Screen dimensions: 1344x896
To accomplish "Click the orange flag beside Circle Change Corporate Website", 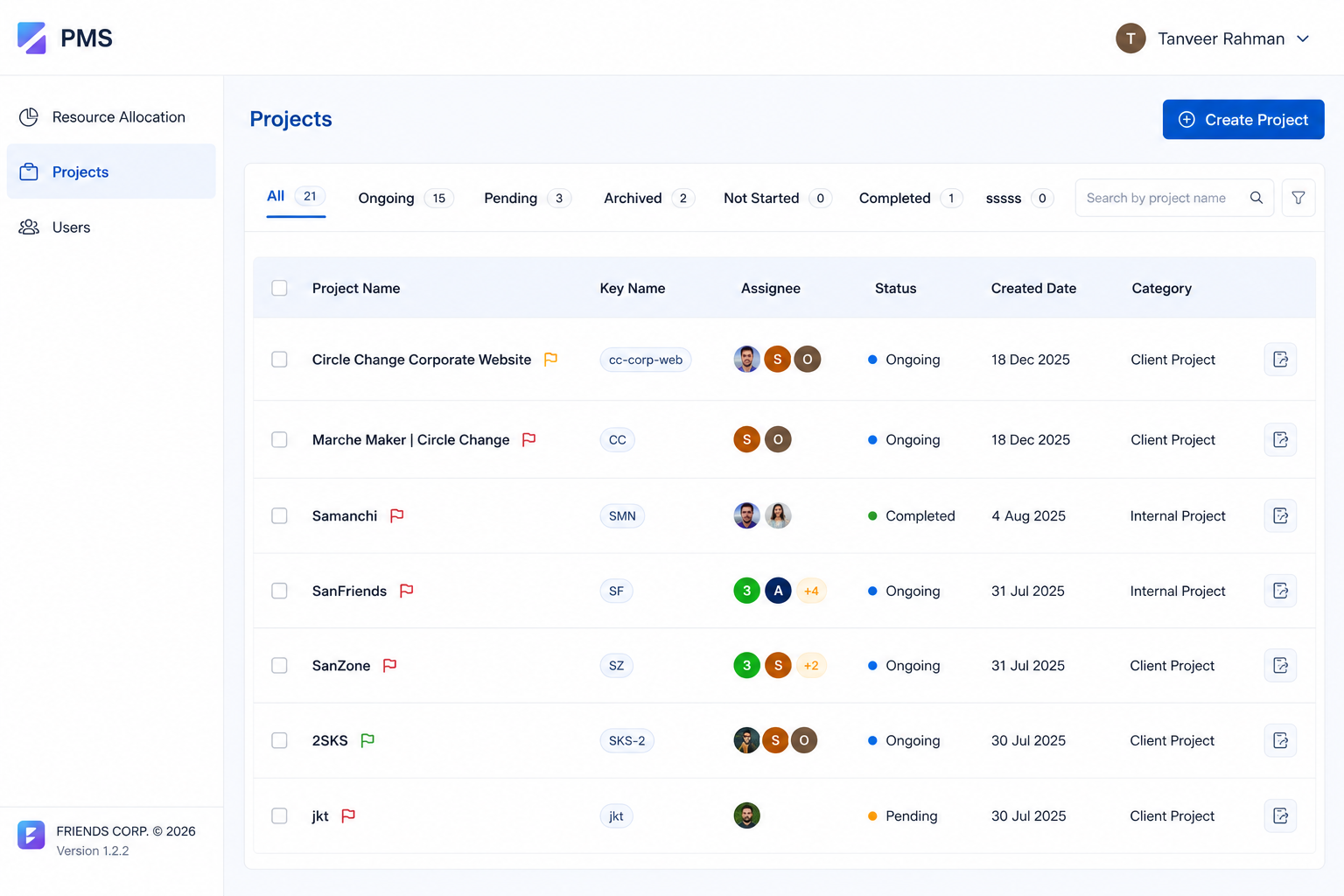I will coord(550,360).
